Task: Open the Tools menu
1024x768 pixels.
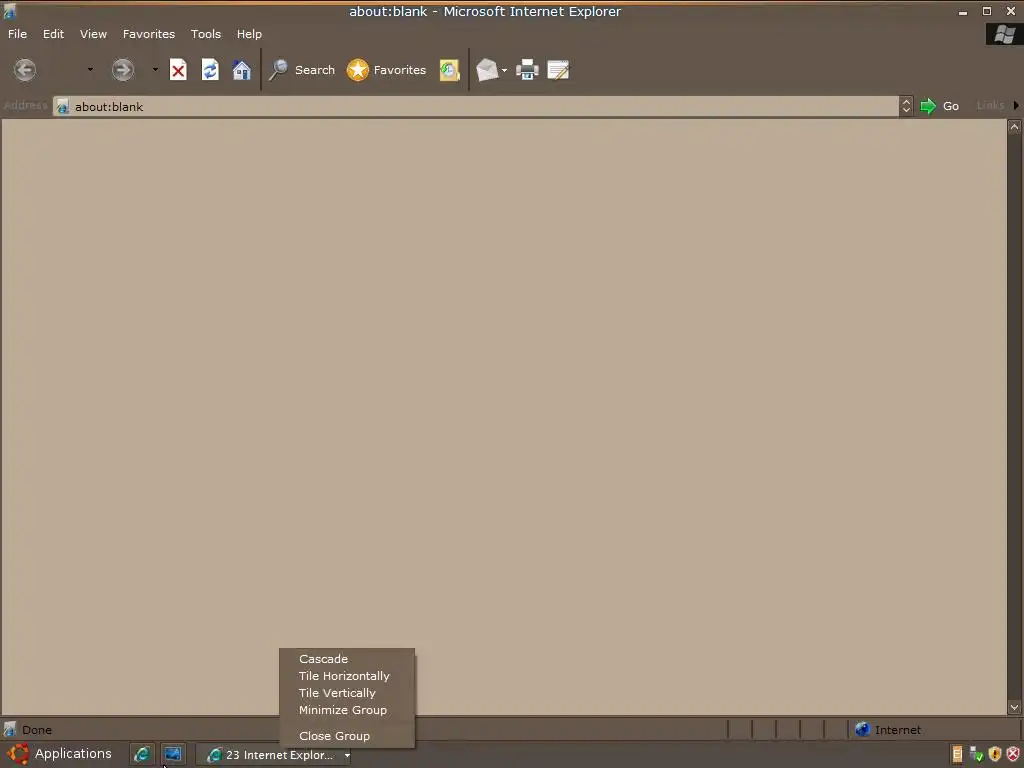Action: pyautogui.click(x=206, y=34)
